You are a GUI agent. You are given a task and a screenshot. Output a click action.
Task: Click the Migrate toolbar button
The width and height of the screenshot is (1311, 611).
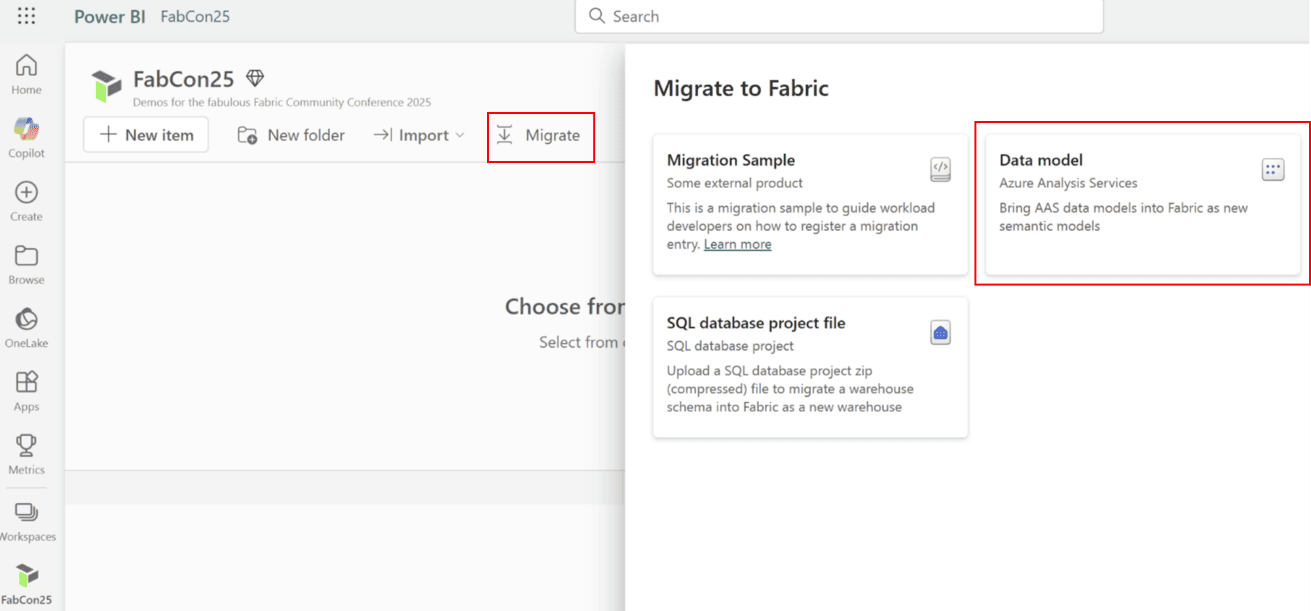[540, 135]
